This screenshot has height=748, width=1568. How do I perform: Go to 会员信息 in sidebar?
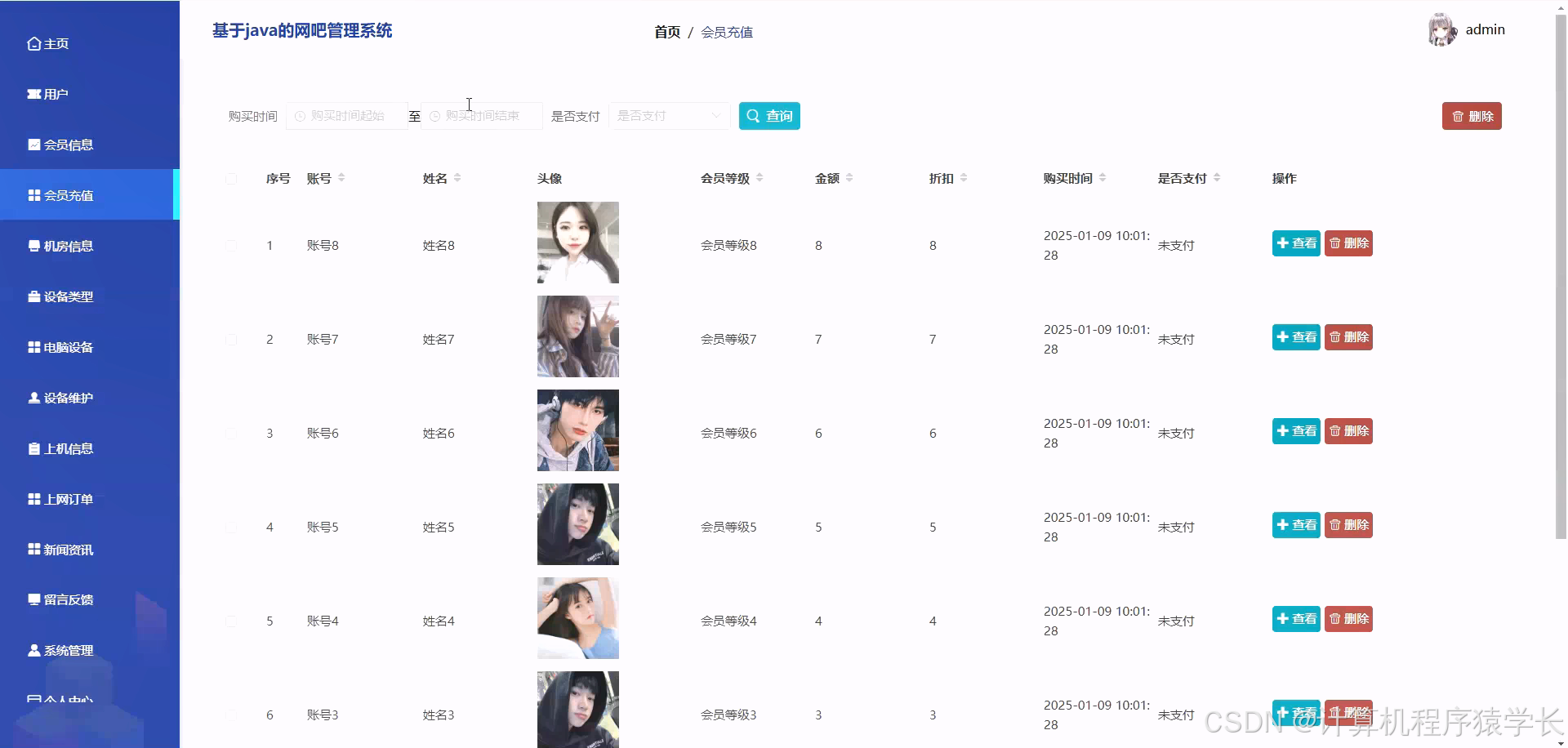[x=60, y=145]
